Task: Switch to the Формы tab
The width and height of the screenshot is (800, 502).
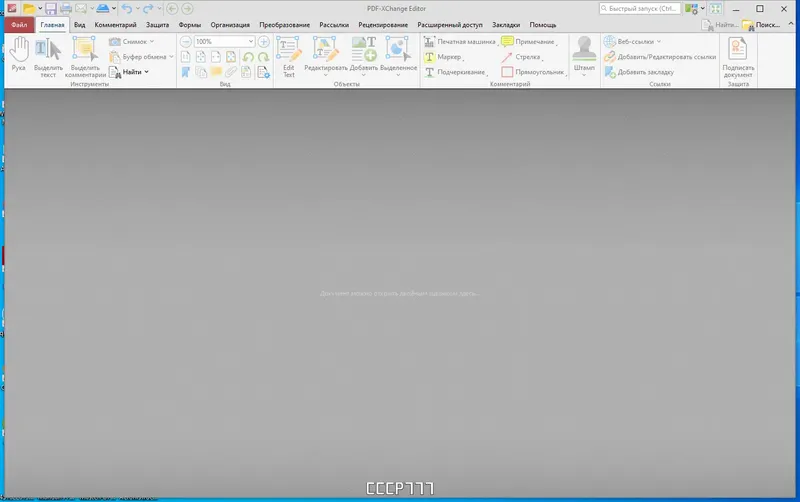Action: click(x=190, y=24)
